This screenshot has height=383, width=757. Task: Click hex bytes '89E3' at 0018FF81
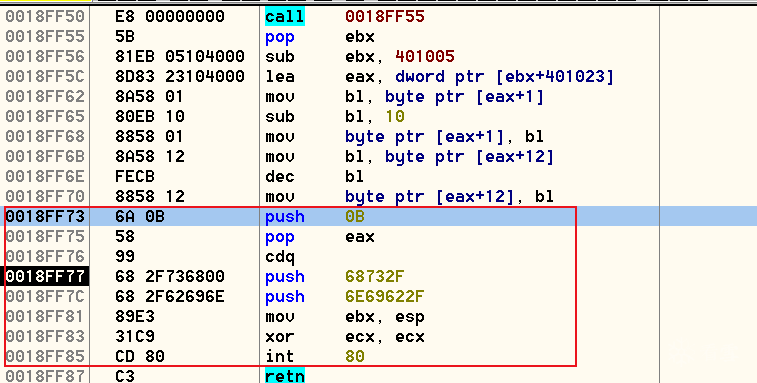(x=135, y=317)
